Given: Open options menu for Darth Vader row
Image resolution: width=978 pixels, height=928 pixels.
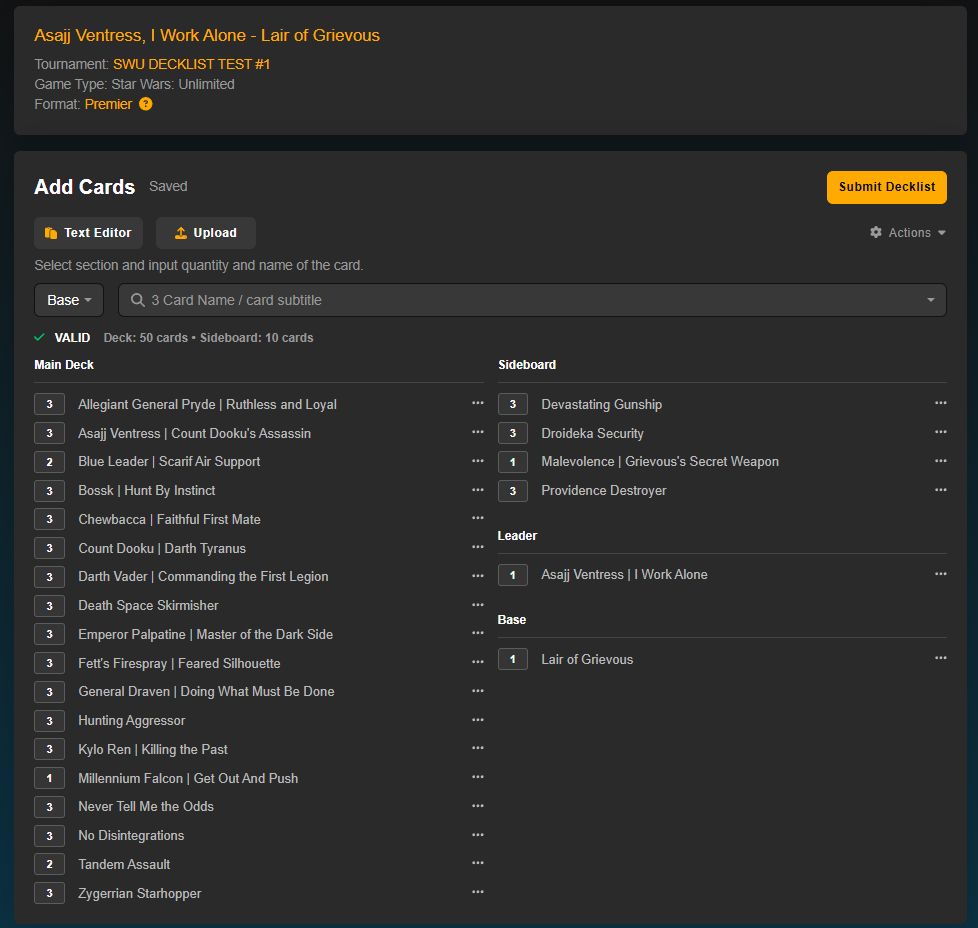Looking at the screenshot, I should coord(478,576).
